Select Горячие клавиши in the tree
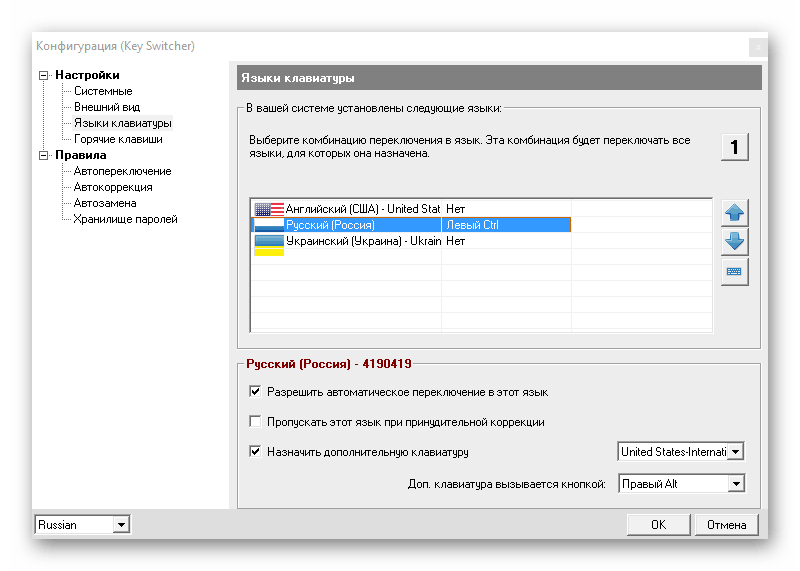Image resolution: width=800 pixels, height=571 pixels. (x=118, y=139)
